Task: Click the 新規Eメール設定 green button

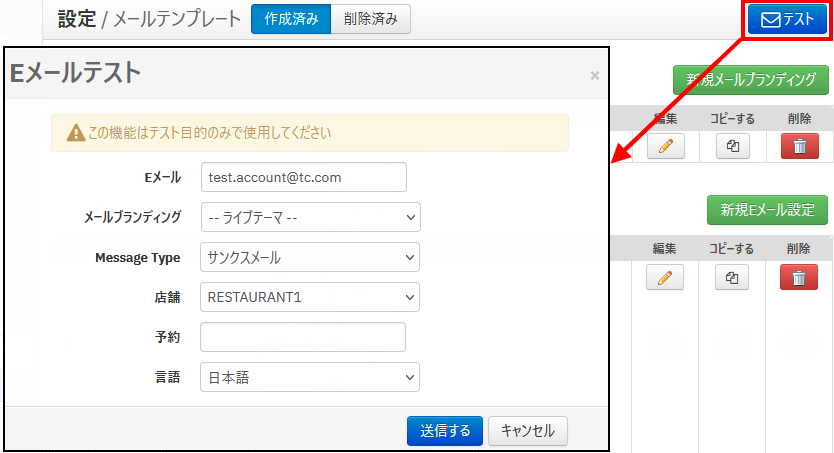Action: coord(767,209)
